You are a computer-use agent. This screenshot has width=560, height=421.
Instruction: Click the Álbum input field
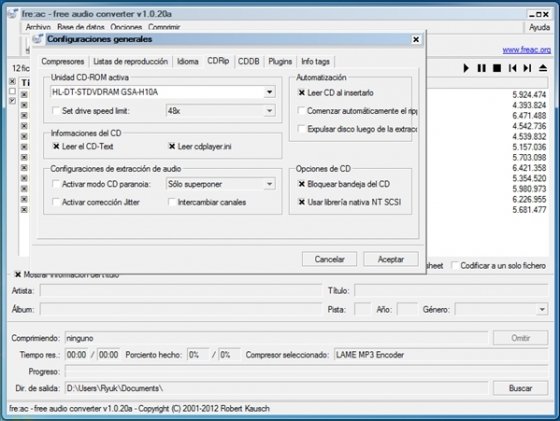181,309
